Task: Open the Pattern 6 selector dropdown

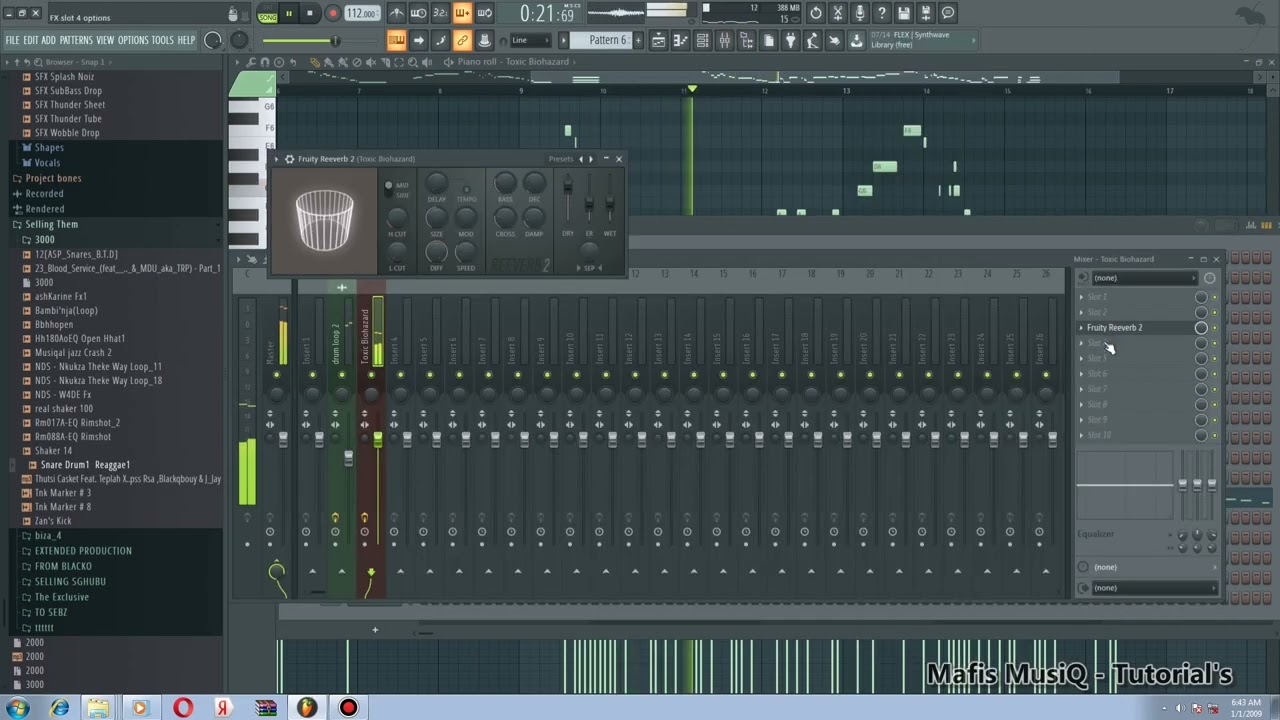Action: (607, 40)
